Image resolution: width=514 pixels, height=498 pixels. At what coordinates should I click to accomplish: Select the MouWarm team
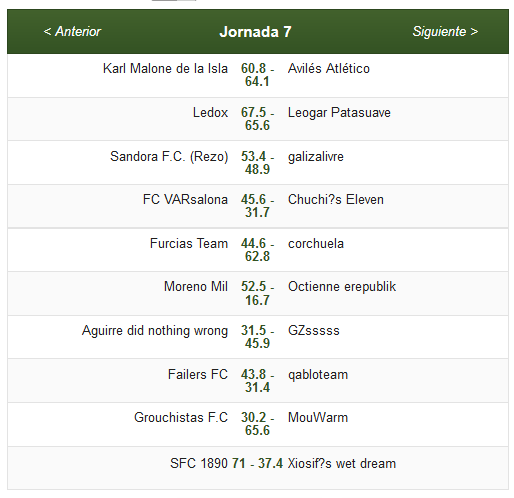[318, 418]
